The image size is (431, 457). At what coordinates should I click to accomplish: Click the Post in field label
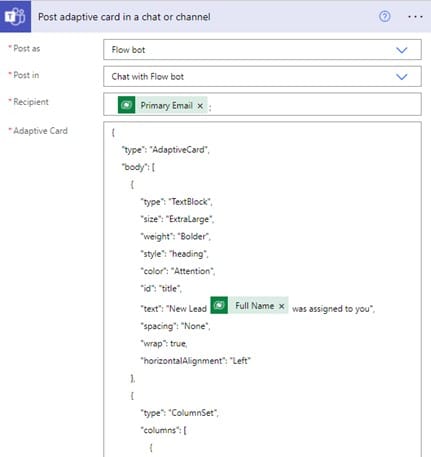coord(26,75)
